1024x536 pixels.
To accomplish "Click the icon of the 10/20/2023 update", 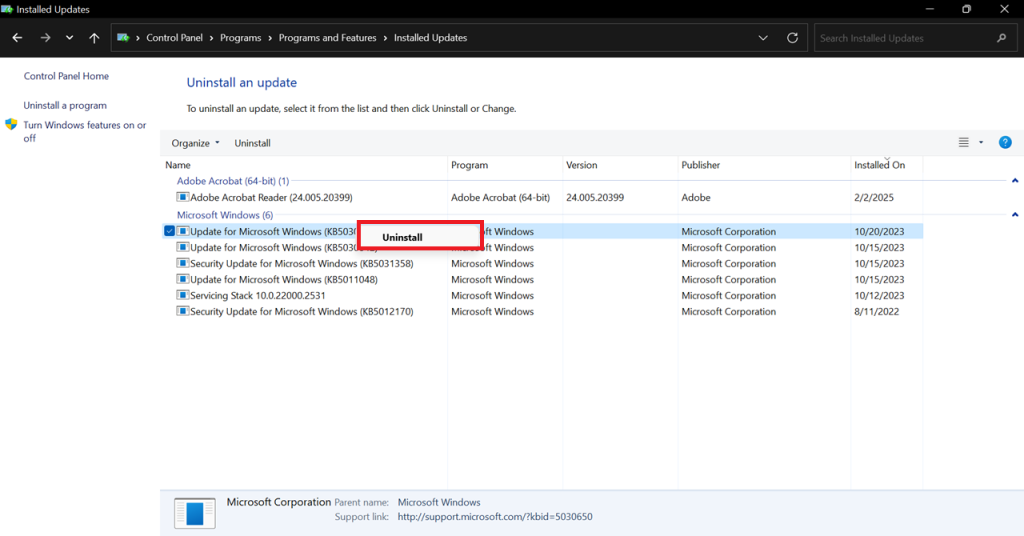I will 183,231.
